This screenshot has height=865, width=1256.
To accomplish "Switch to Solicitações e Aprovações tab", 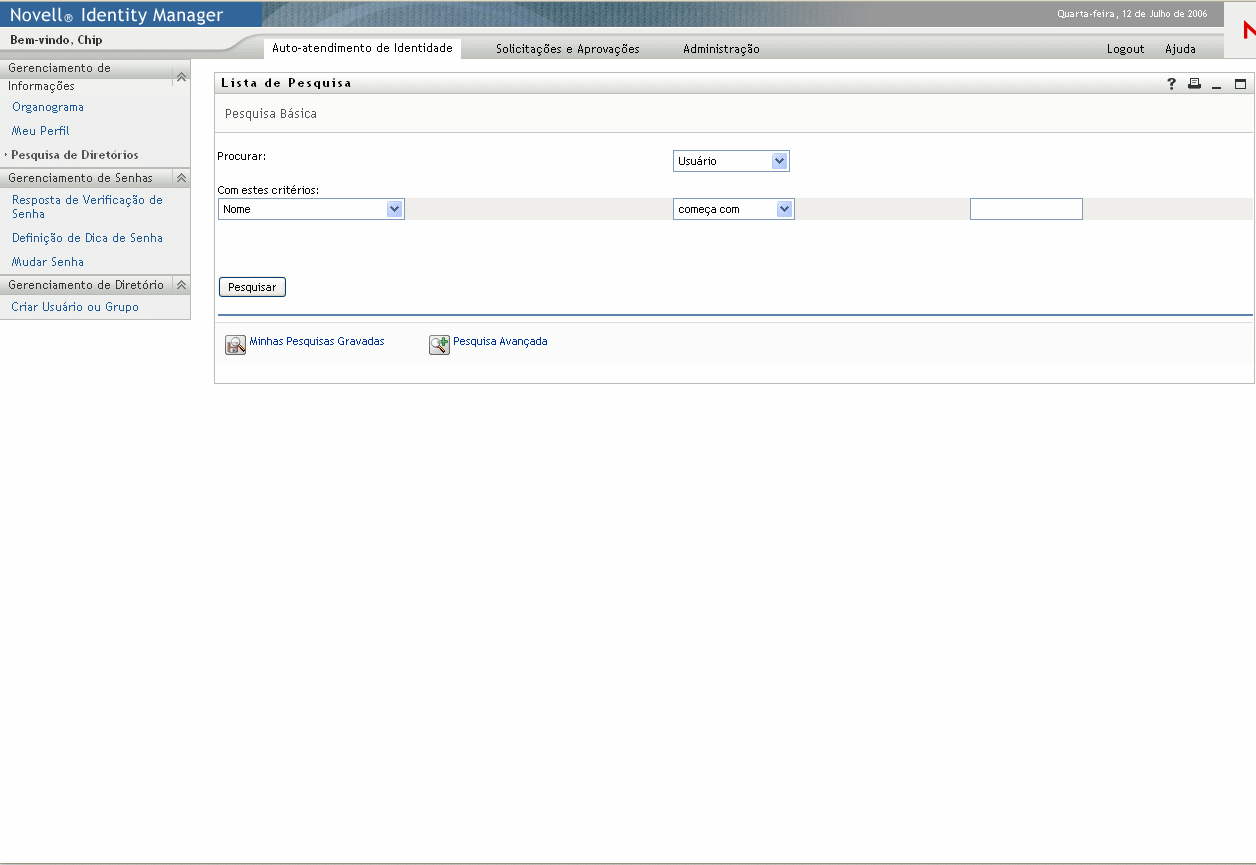I will click(568, 49).
